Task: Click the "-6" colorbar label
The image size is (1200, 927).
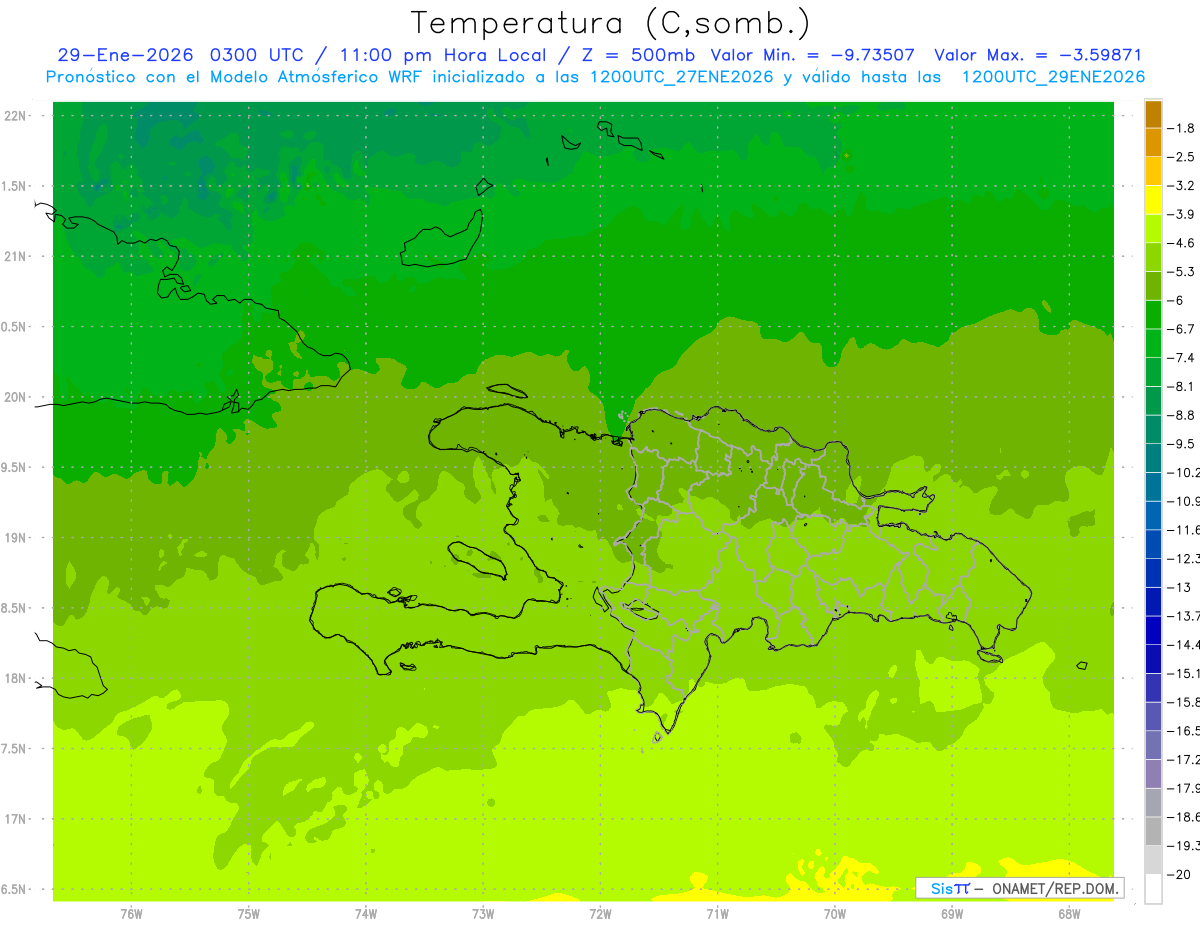Action: click(x=1176, y=300)
